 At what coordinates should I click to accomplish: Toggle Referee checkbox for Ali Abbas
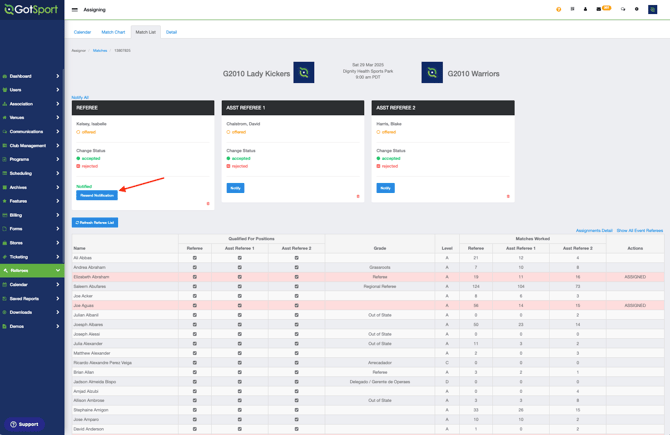tap(195, 258)
